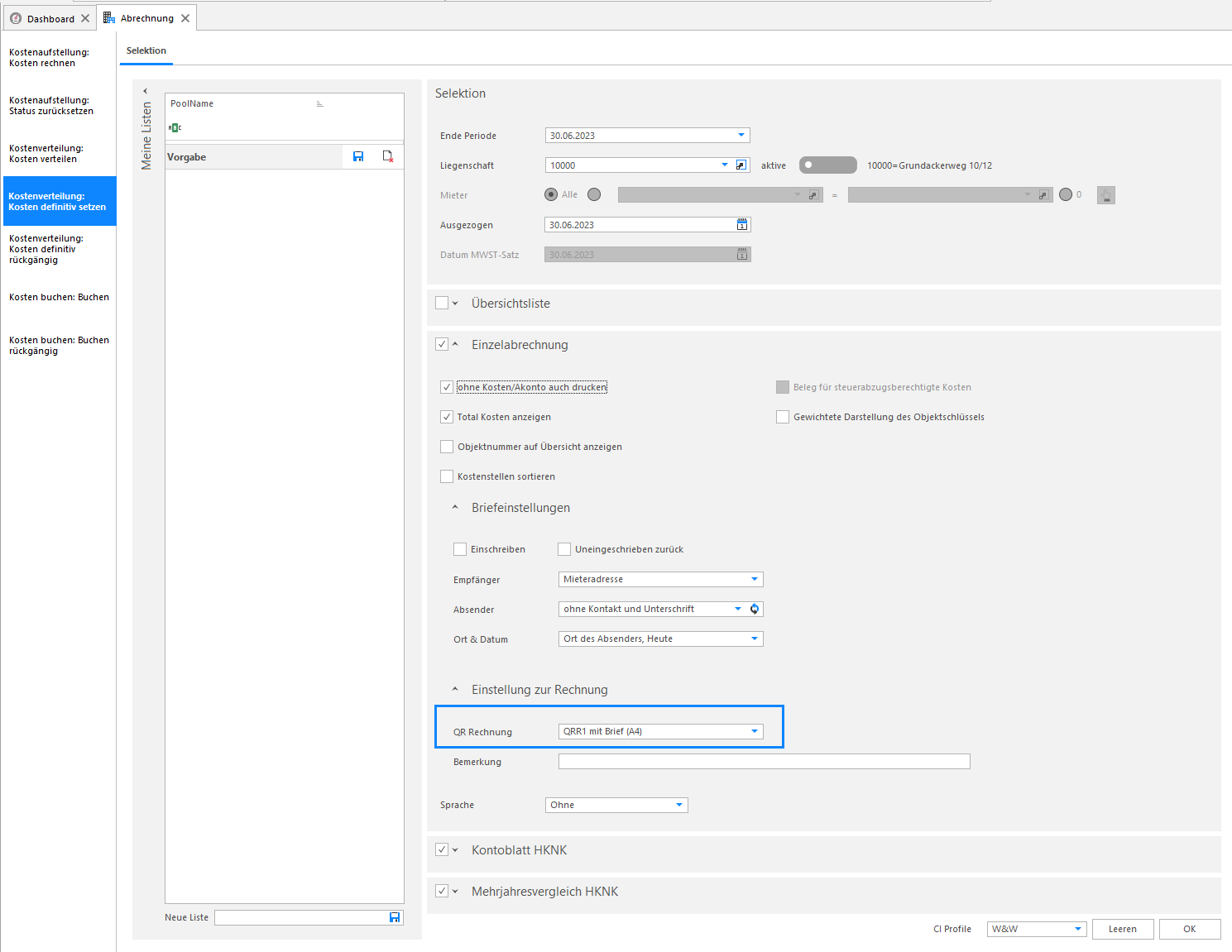
Task: Open the Ort & Datum dropdown
Action: click(755, 639)
